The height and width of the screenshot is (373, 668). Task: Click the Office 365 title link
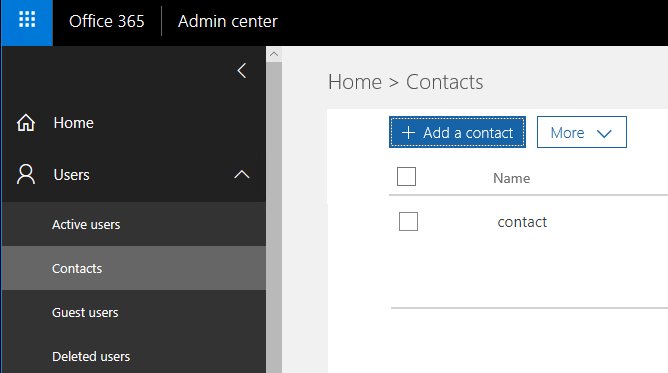point(107,21)
